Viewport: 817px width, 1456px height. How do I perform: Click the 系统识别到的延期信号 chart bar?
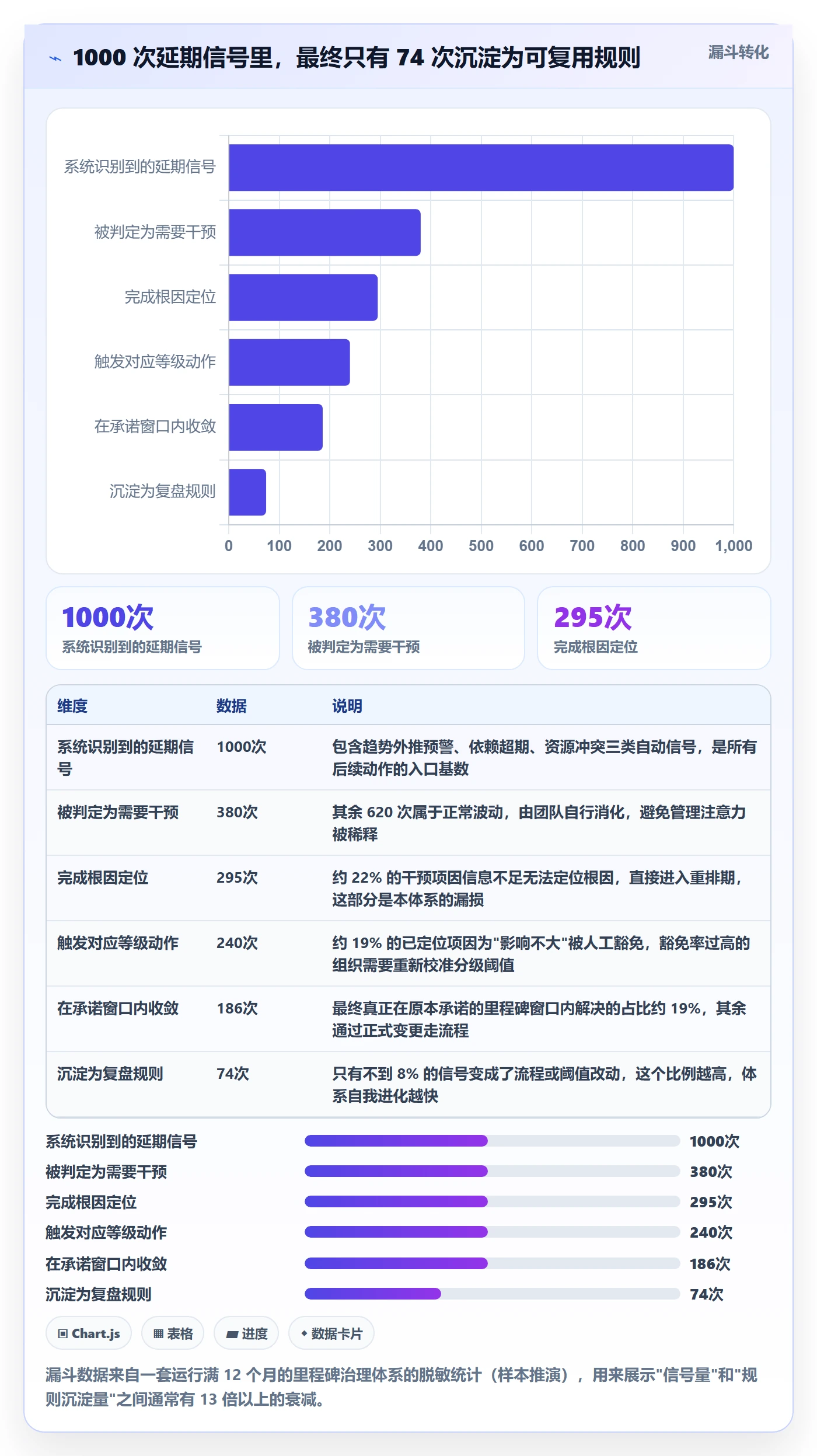481,168
